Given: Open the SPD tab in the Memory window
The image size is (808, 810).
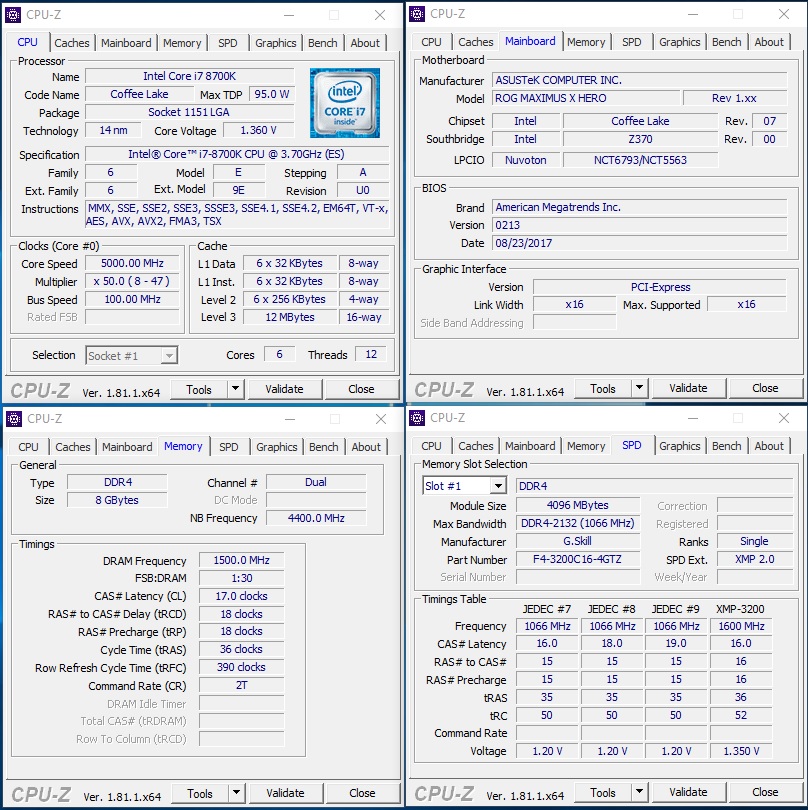Looking at the screenshot, I should (229, 447).
